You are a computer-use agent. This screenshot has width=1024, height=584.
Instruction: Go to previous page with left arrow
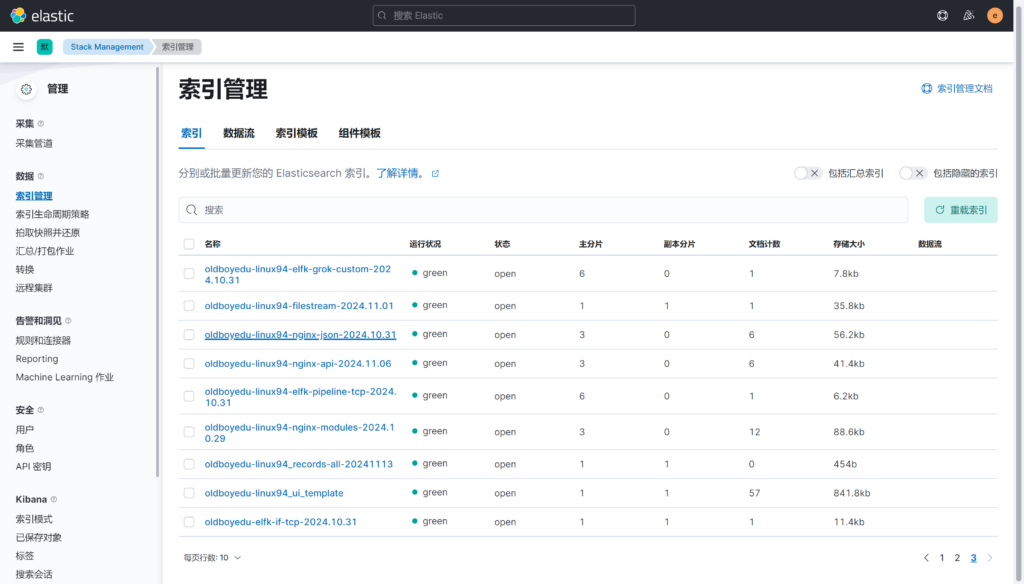click(x=926, y=558)
